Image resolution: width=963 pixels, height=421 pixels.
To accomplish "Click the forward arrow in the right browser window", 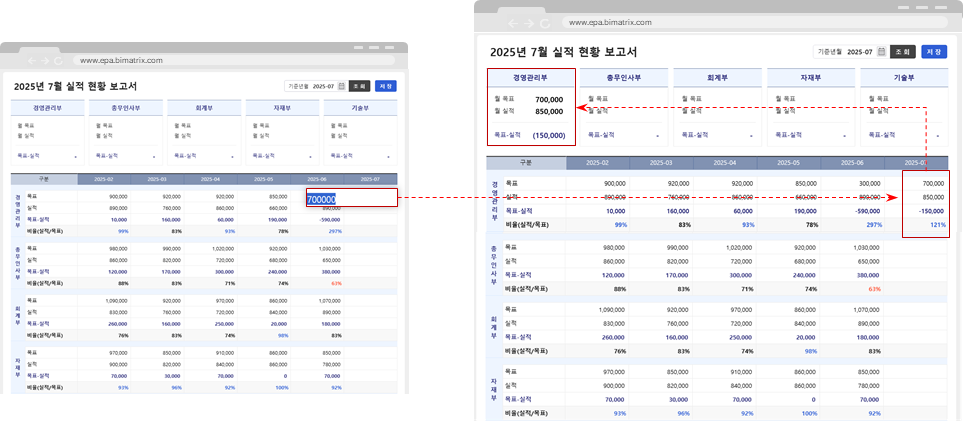I will click(528, 22).
